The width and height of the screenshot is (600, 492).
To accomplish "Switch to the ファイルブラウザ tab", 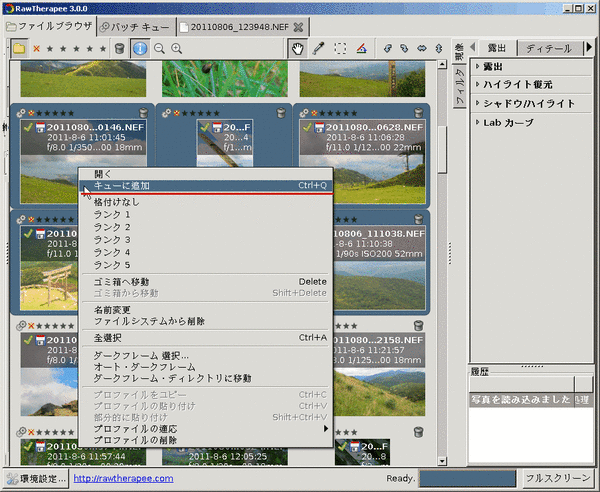I will pos(50,26).
